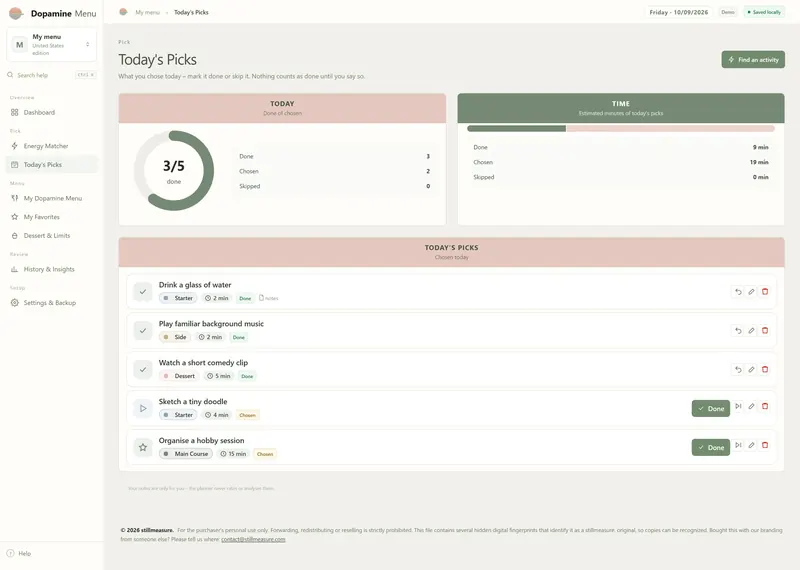The width and height of the screenshot is (800, 570).
Task: Open notes on Drink a glass of water
Action: pyautogui.click(x=268, y=298)
